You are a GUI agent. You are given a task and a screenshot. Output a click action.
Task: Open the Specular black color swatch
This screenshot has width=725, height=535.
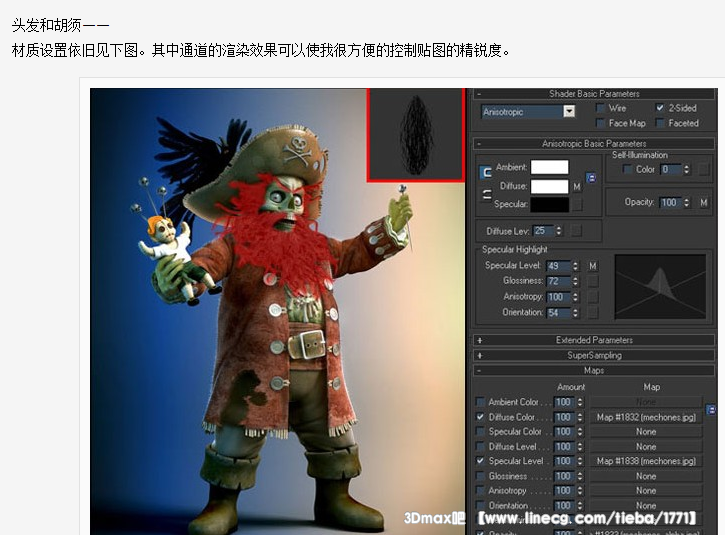click(550, 205)
